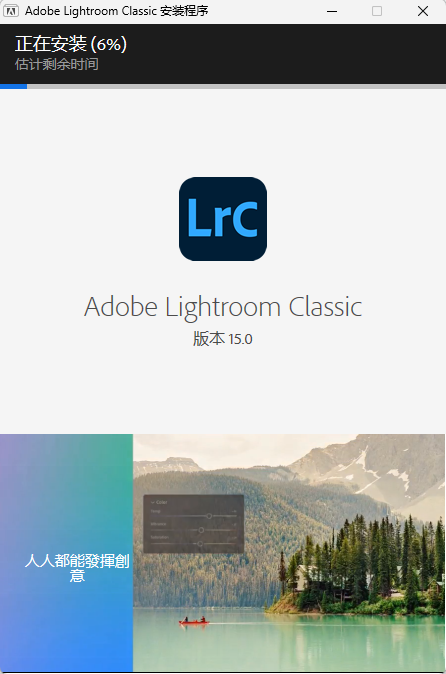Click the Adobe Lightroom Classic product title
The height and width of the screenshot is (674, 446).
click(x=223, y=307)
